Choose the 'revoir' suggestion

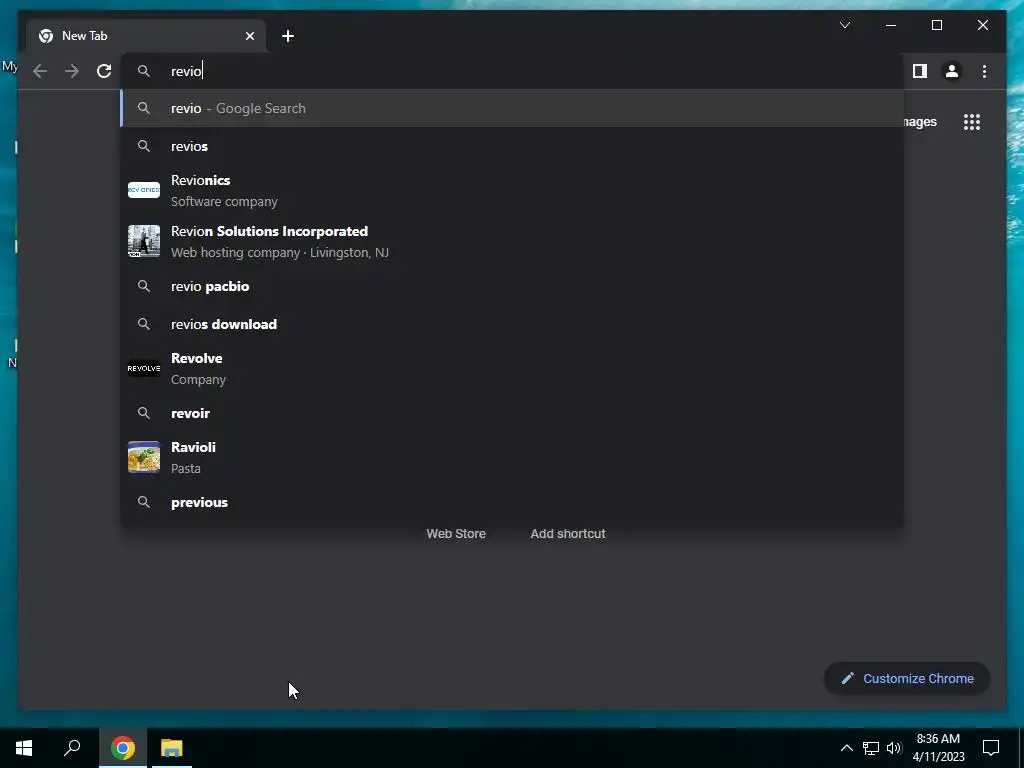(513, 413)
